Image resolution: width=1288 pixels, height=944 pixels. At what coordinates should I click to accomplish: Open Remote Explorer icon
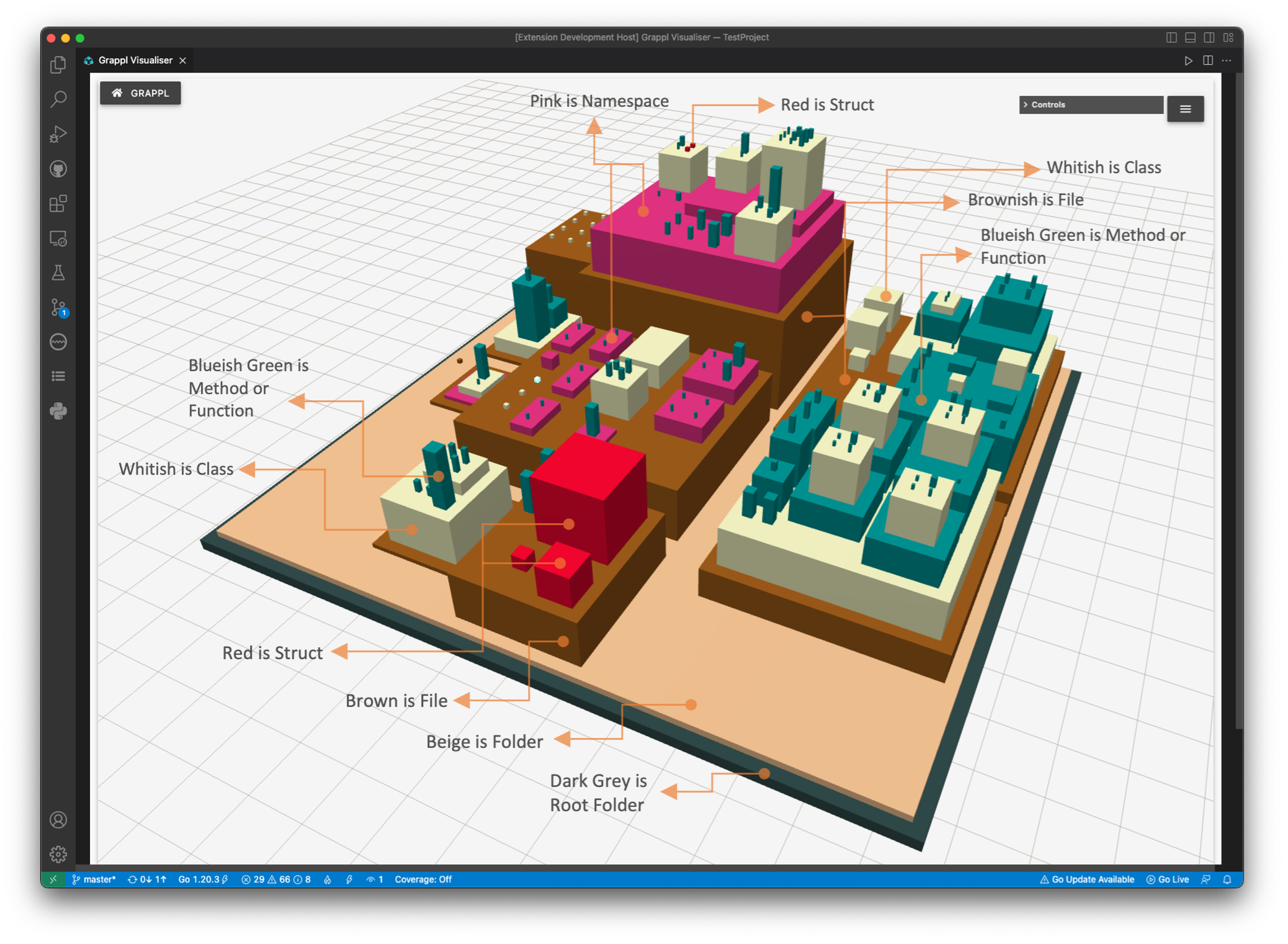click(58, 238)
